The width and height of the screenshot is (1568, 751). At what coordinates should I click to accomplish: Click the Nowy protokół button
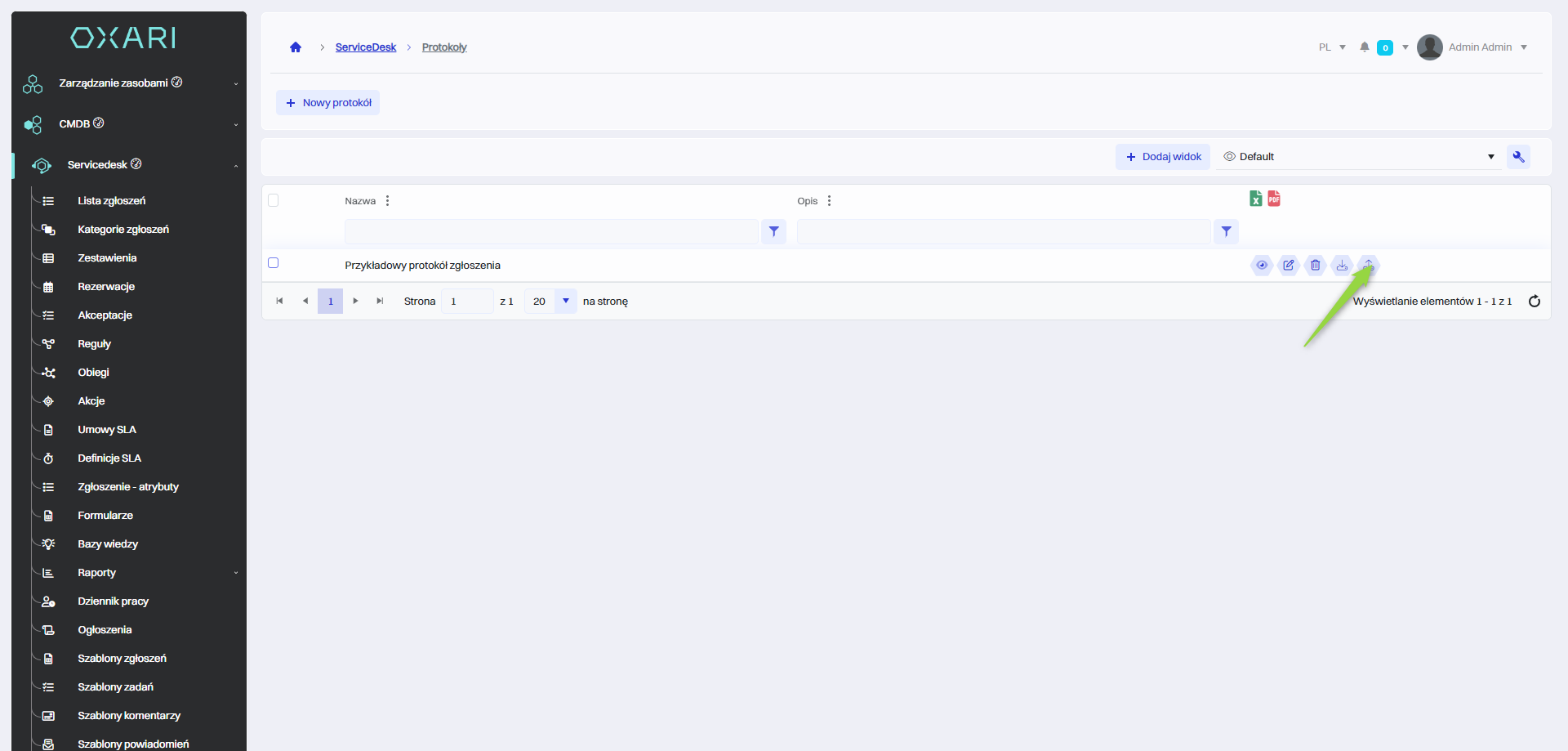pos(328,103)
